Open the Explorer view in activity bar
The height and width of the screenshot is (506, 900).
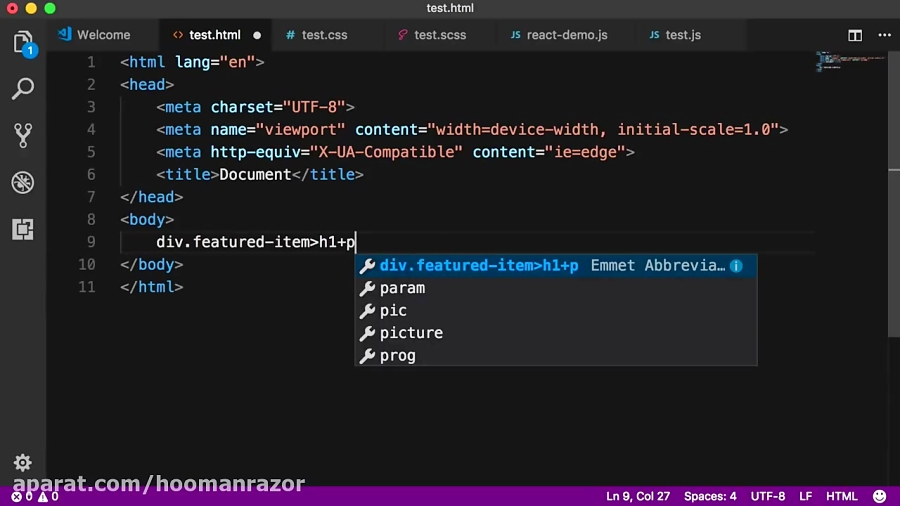click(x=22, y=43)
